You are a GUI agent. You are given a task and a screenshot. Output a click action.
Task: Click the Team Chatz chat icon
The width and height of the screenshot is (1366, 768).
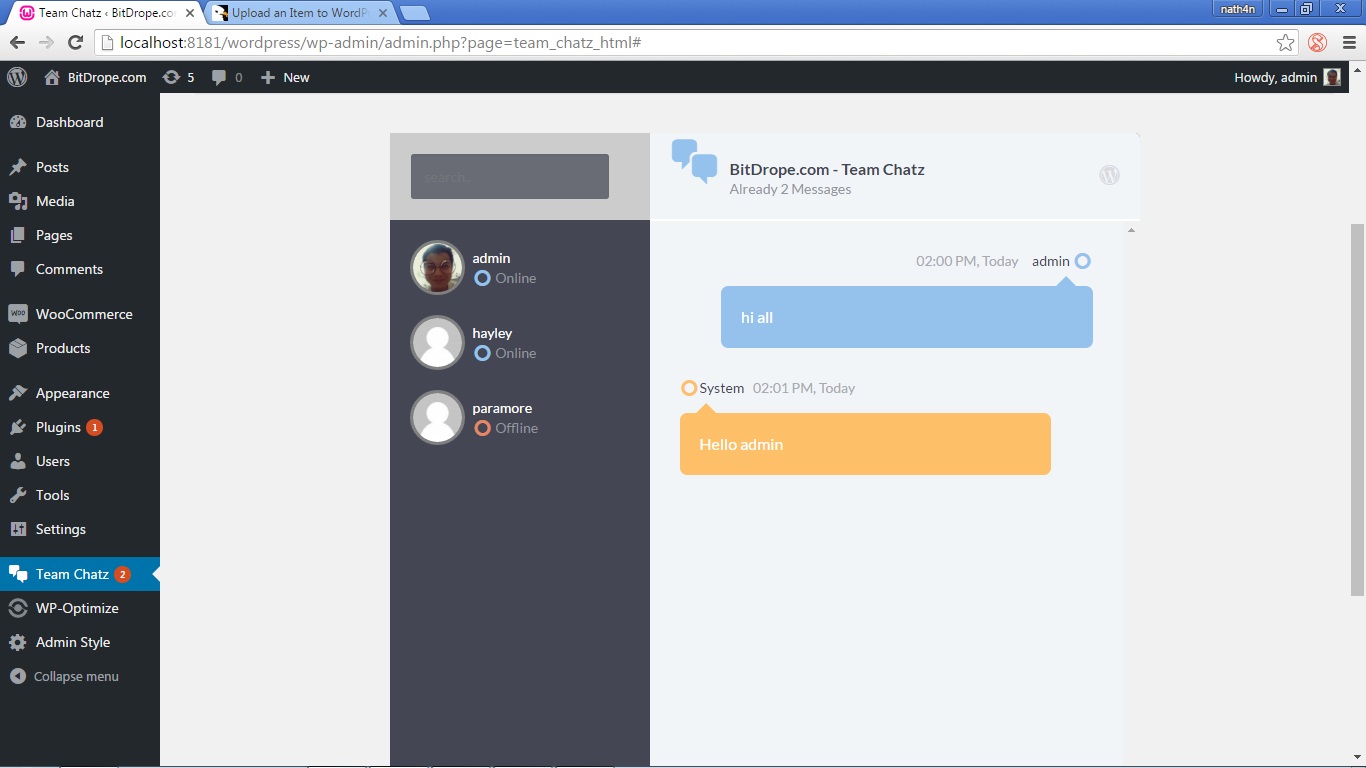18,574
